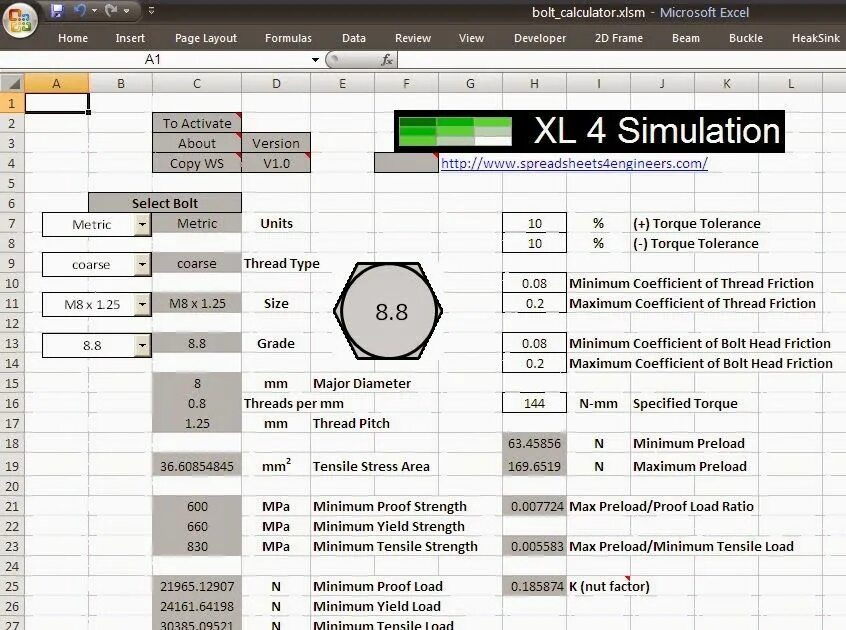This screenshot has height=630, width=846.
Task: Select the 21965.12907 Minimum Proof Load value
Action: click(197, 586)
